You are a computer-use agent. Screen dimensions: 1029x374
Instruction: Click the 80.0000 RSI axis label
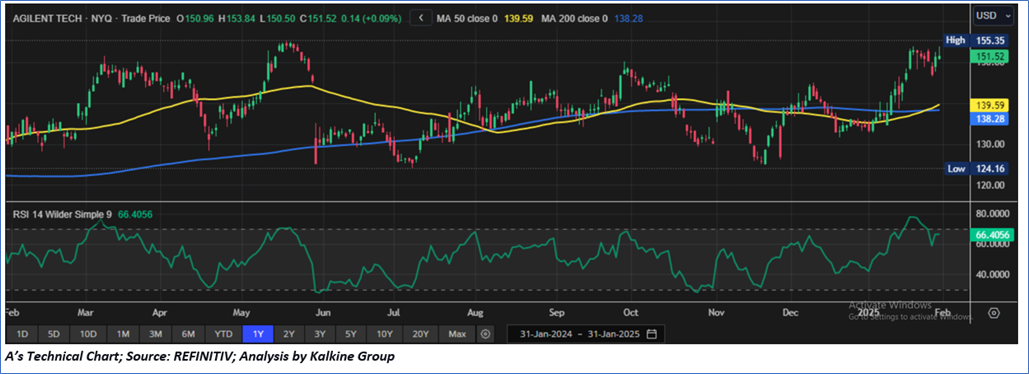[992, 213]
